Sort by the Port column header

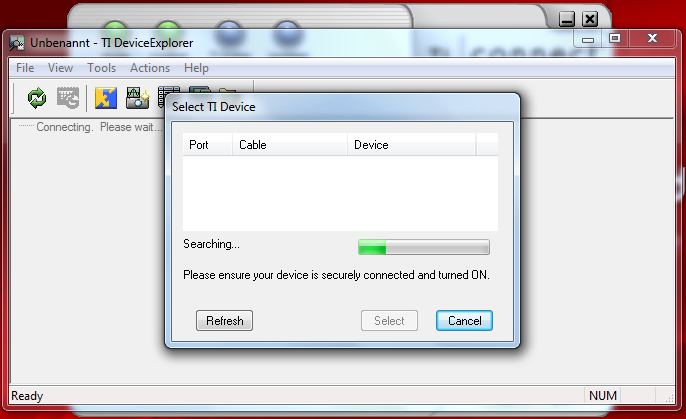(x=208, y=145)
